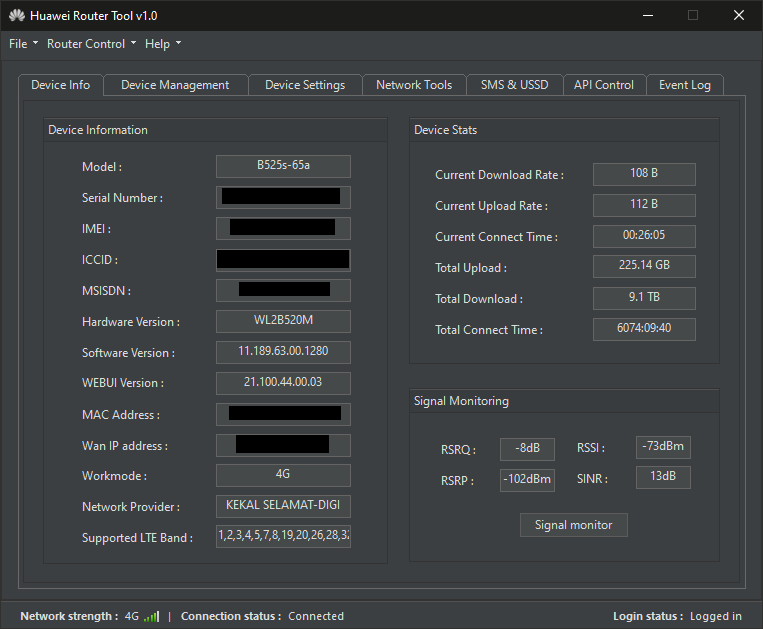
Task: Open the File menu
Action: pyautogui.click(x=23, y=44)
